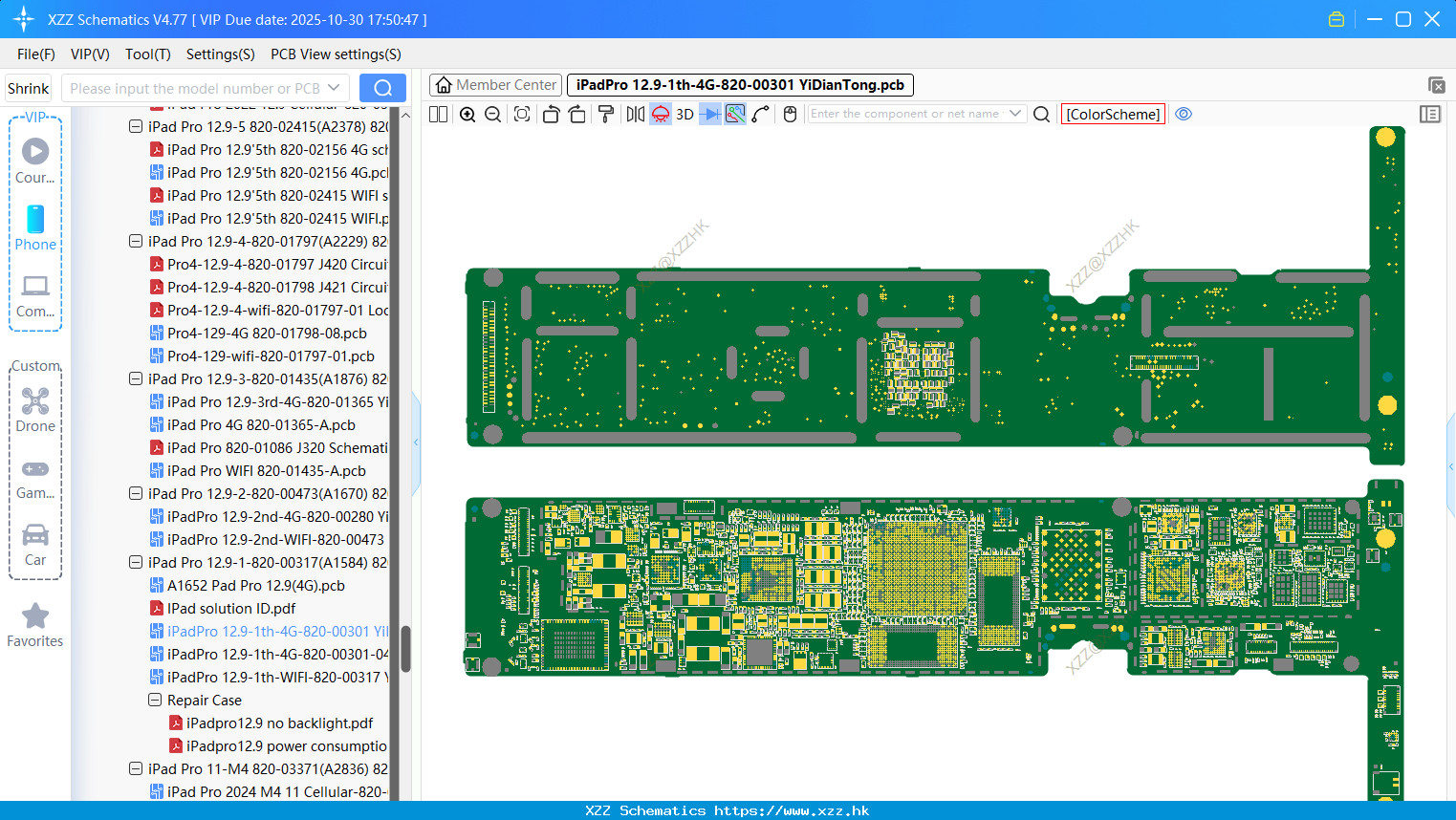Toggle the eye visibility icon in toolbar
The height and width of the screenshot is (820, 1456).
coord(1184,114)
